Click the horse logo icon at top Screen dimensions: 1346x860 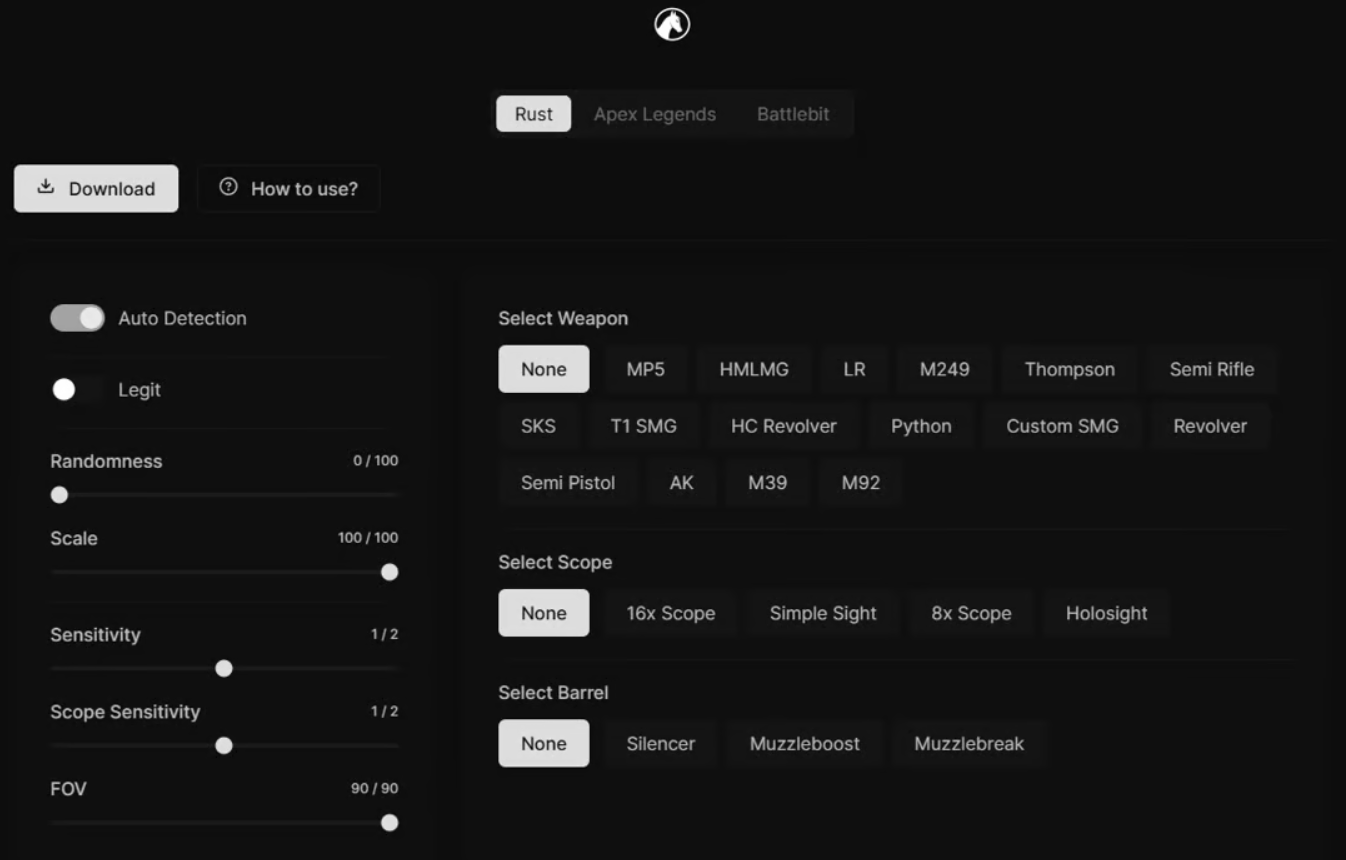click(x=672, y=24)
